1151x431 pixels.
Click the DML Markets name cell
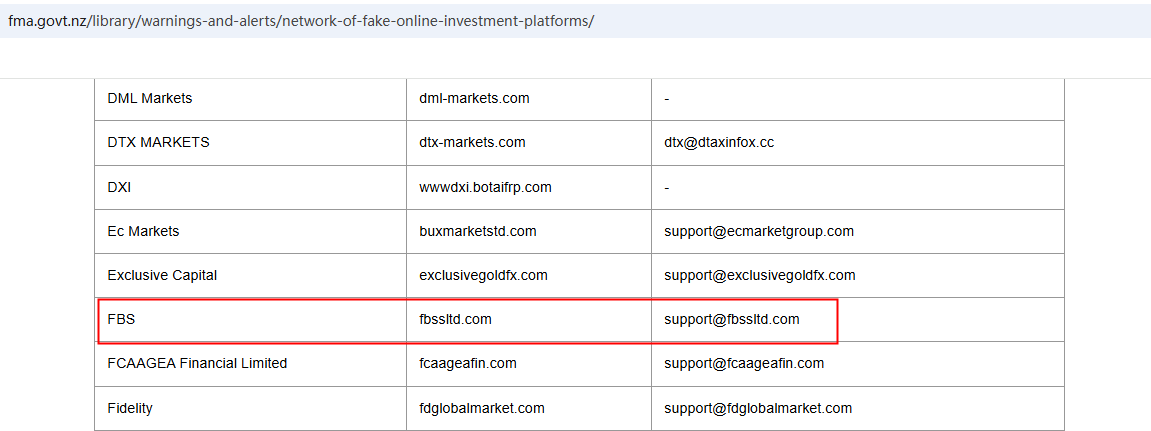tap(150, 98)
